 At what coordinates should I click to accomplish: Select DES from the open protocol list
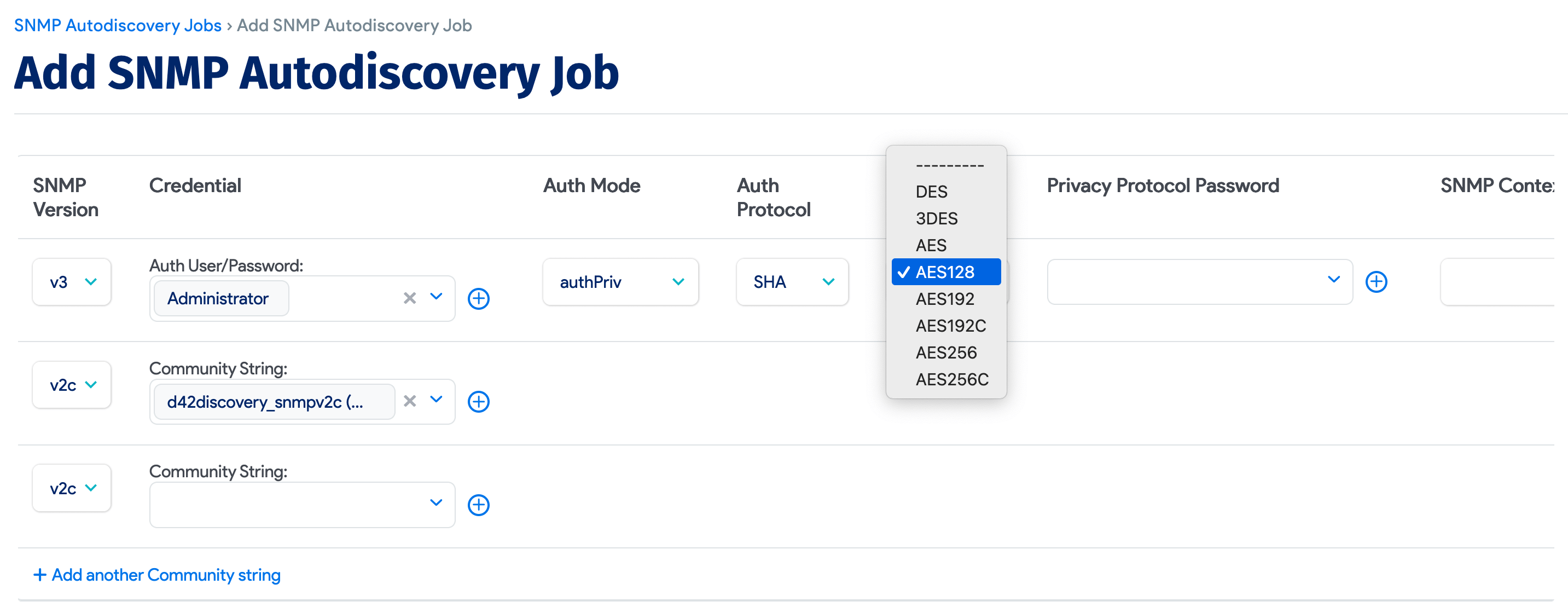coord(931,192)
